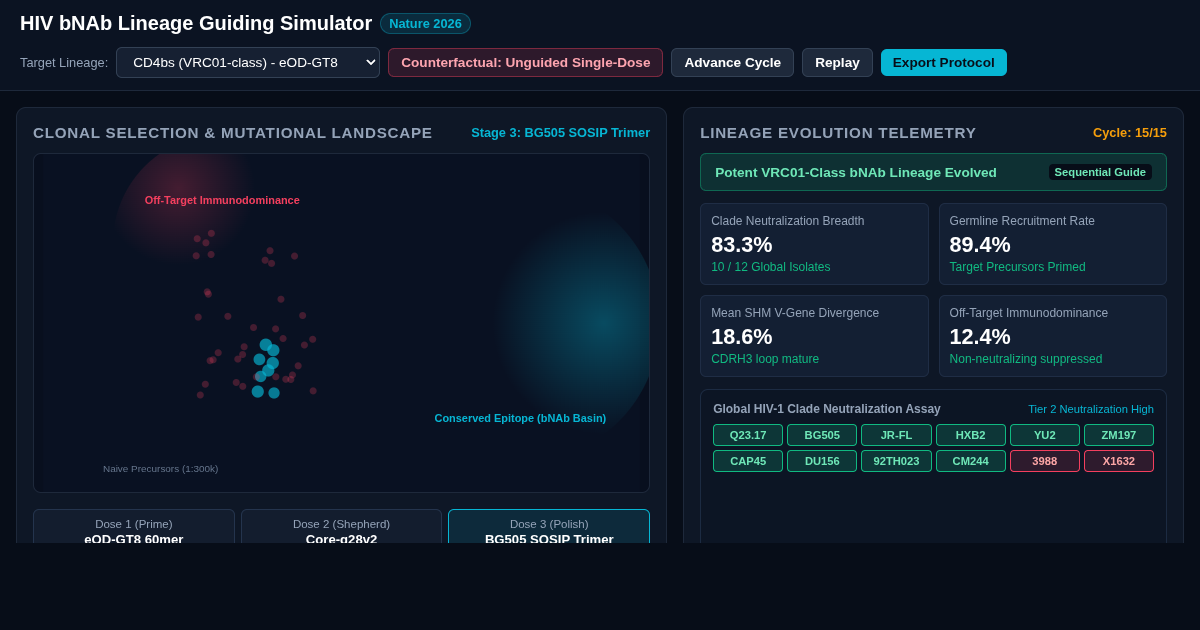Click the Nature 2026 badge
The image size is (1200, 630).
click(x=425, y=23)
